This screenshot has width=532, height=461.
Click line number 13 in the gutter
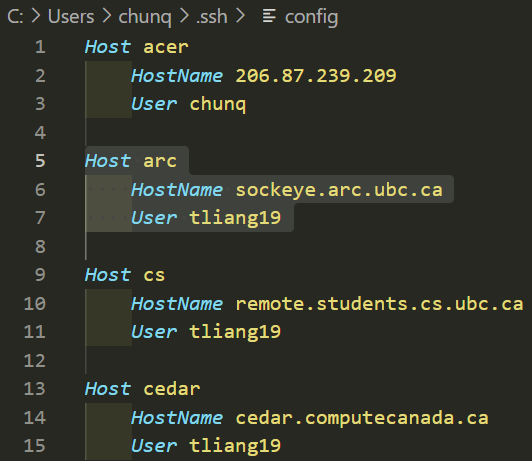(34, 388)
